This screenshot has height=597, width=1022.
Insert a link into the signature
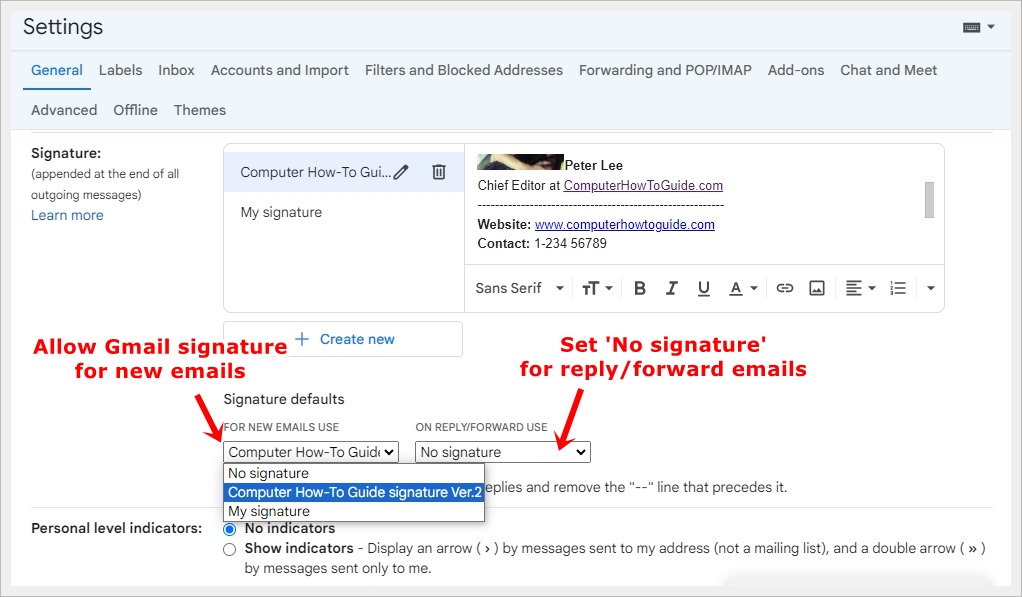click(785, 287)
